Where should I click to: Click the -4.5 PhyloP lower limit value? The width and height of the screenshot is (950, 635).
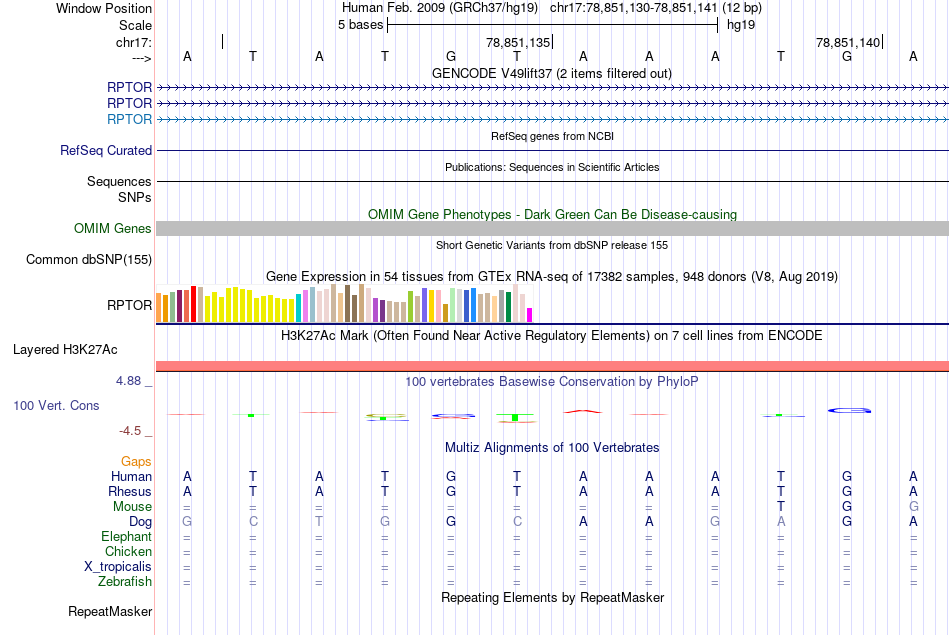click(x=130, y=431)
